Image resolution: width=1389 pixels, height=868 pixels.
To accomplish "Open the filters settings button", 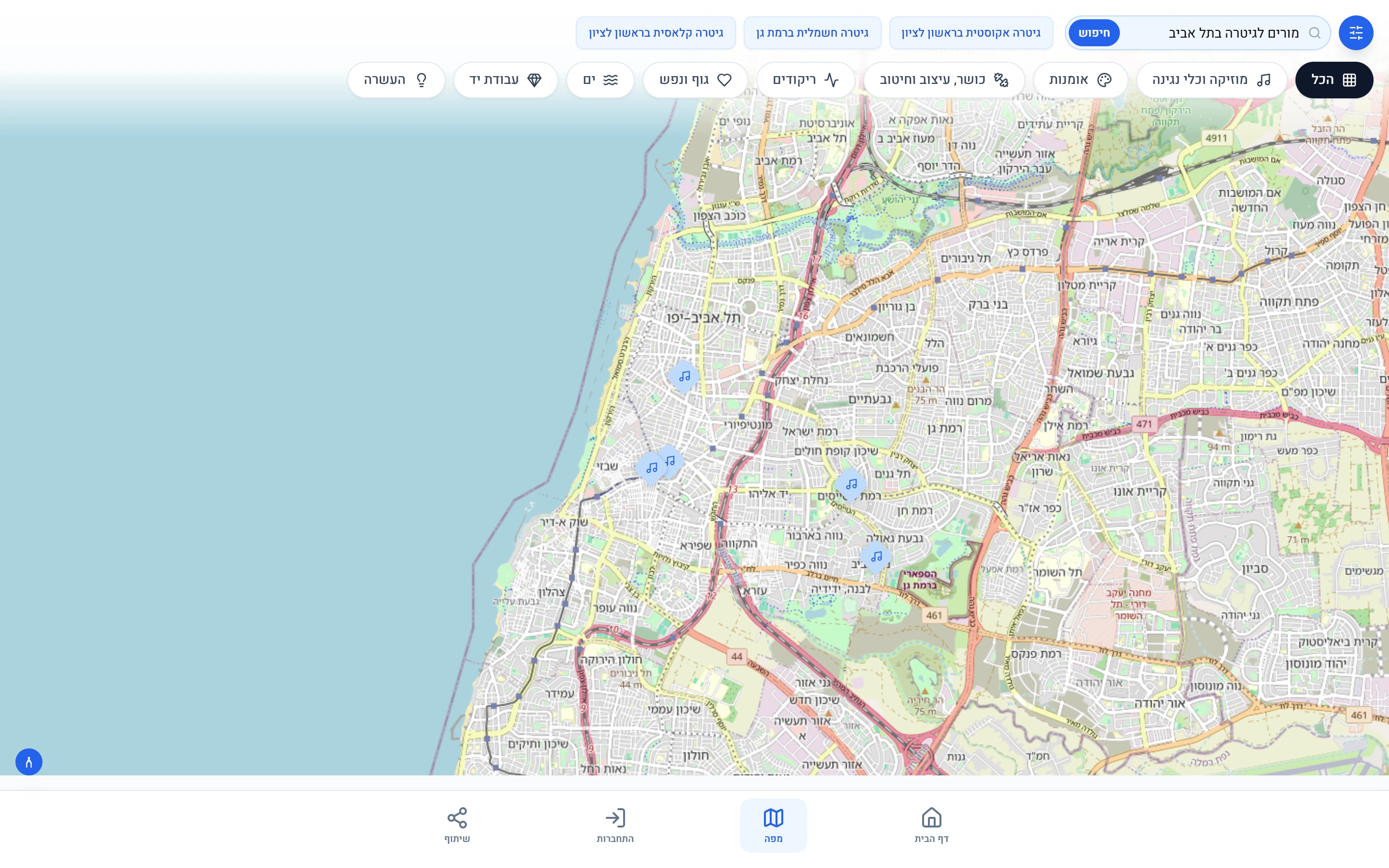I will (1355, 33).
